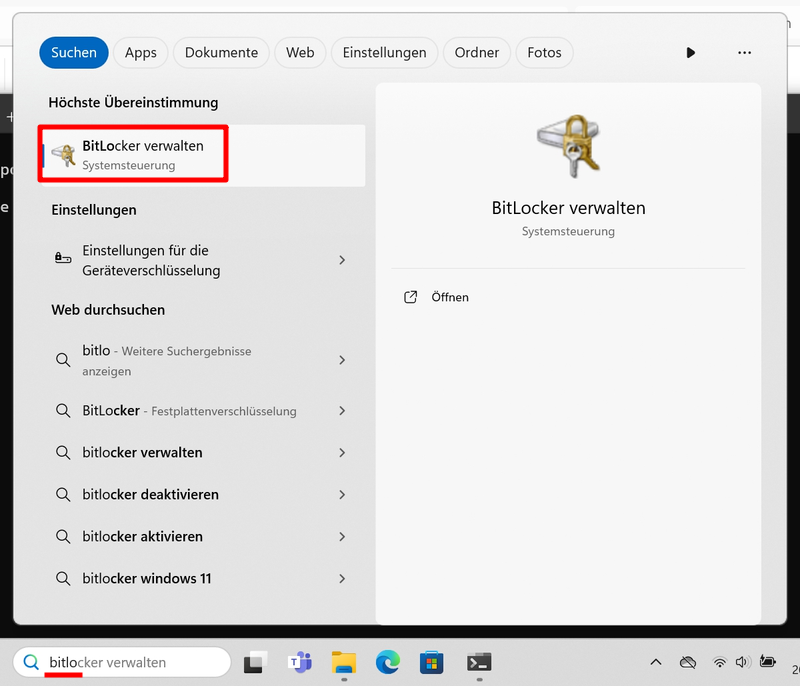This screenshot has height=686, width=800.
Task: Open Microsoft Teams from the taskbar
Action: [x=300, y=662]
